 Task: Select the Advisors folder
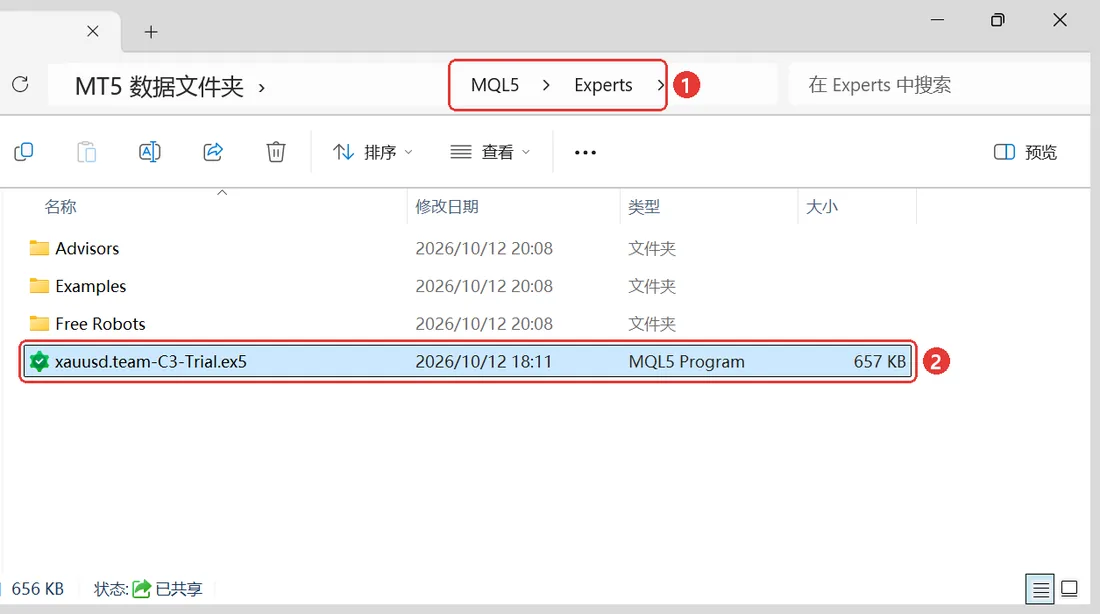tap(87, 248)
